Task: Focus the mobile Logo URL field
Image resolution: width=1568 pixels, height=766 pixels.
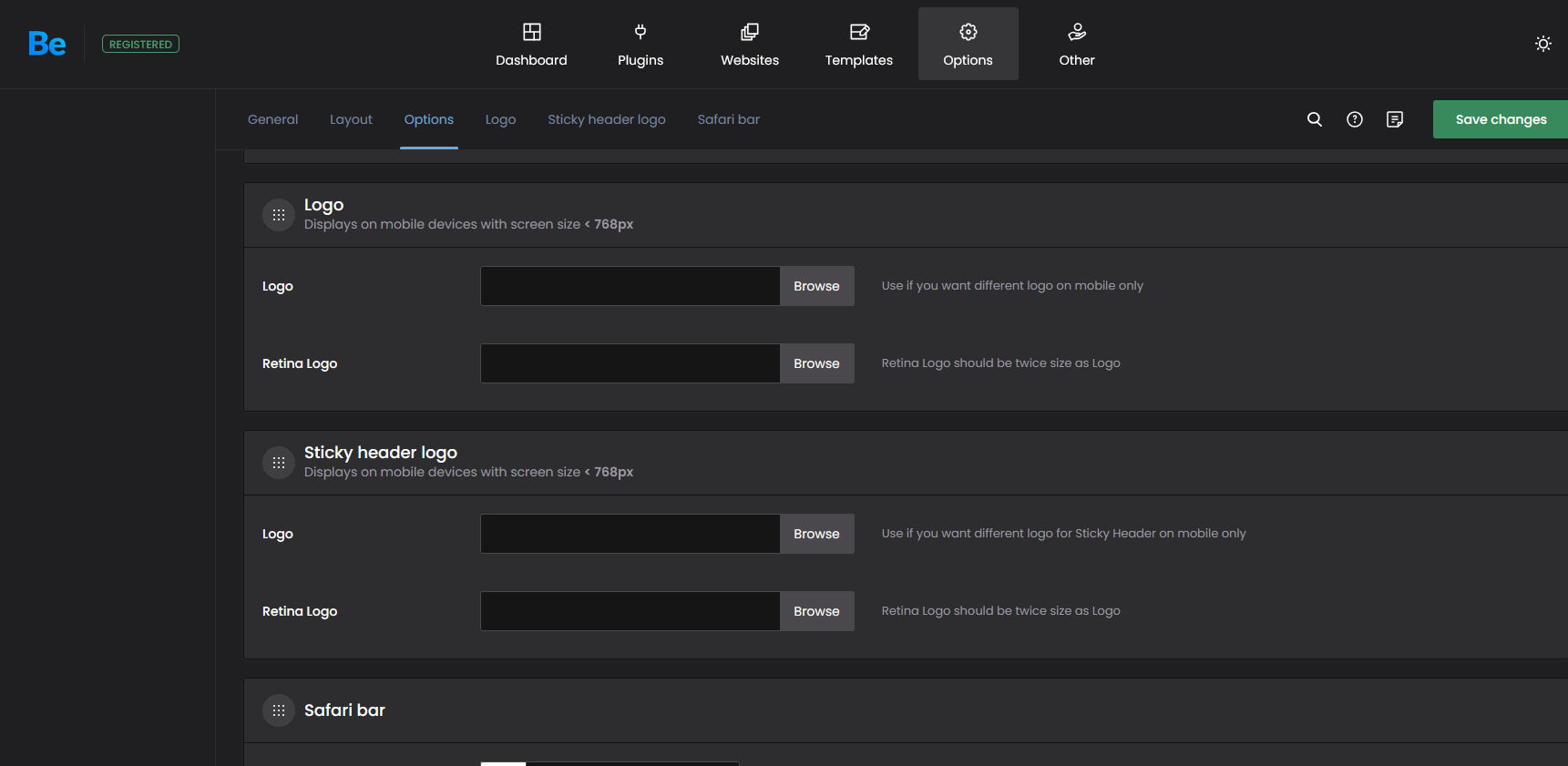Action: click(630, 286)
